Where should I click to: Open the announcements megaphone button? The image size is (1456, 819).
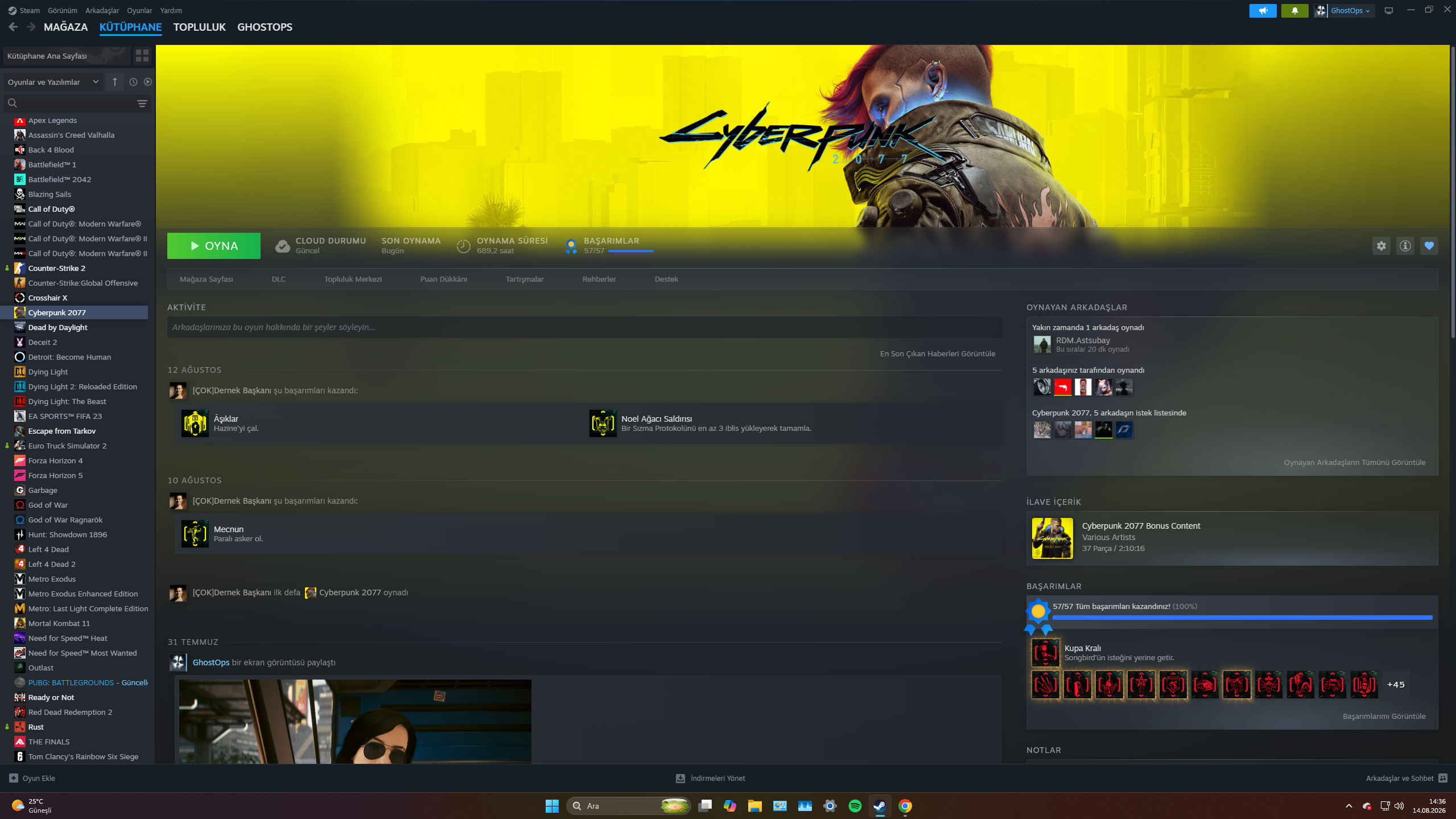point(1263,10)
